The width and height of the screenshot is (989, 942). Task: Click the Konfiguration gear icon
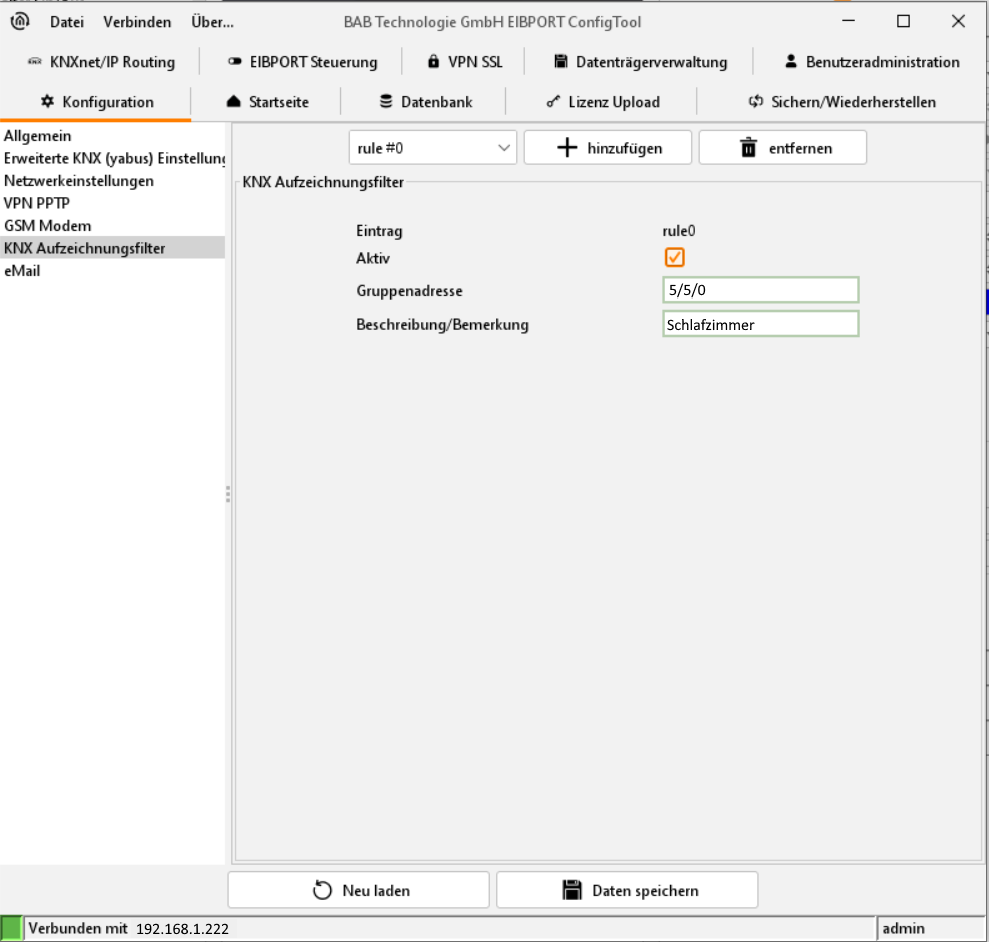pos(47,102)
